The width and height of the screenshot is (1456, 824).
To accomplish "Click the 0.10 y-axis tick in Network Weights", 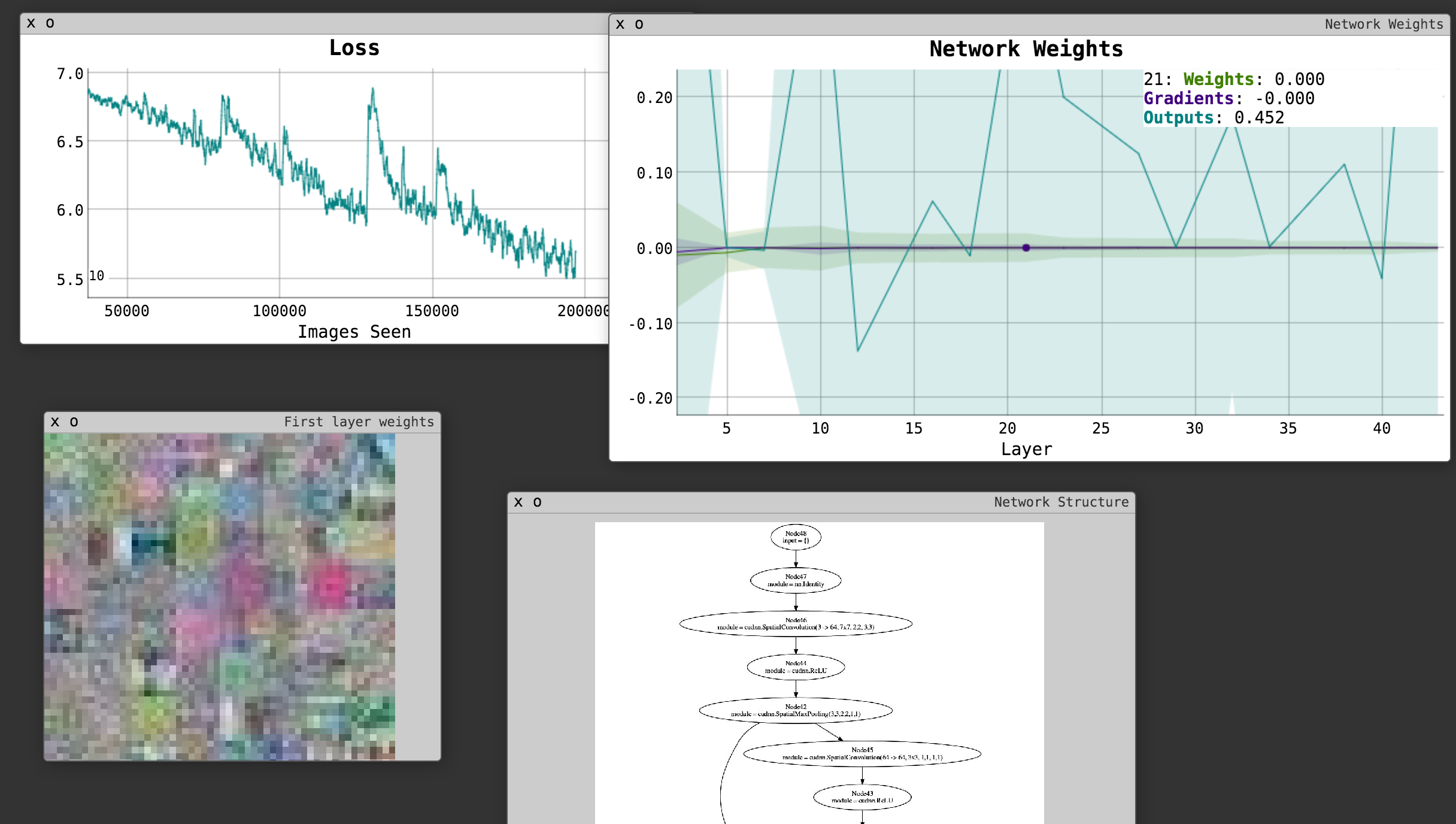I will [x=654, y=174].
